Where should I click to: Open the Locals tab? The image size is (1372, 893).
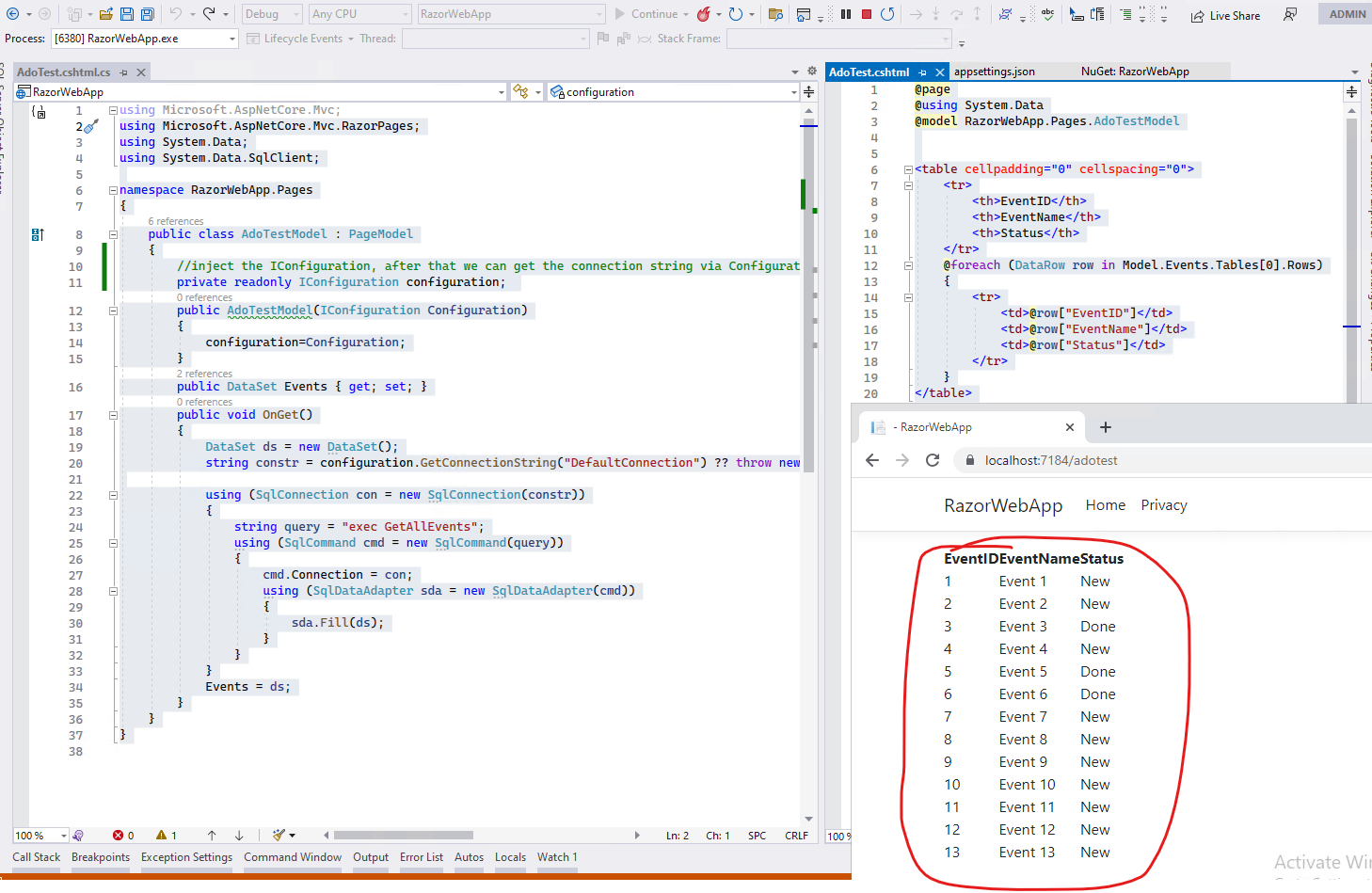pyautogui.click(x=510, y=857)
